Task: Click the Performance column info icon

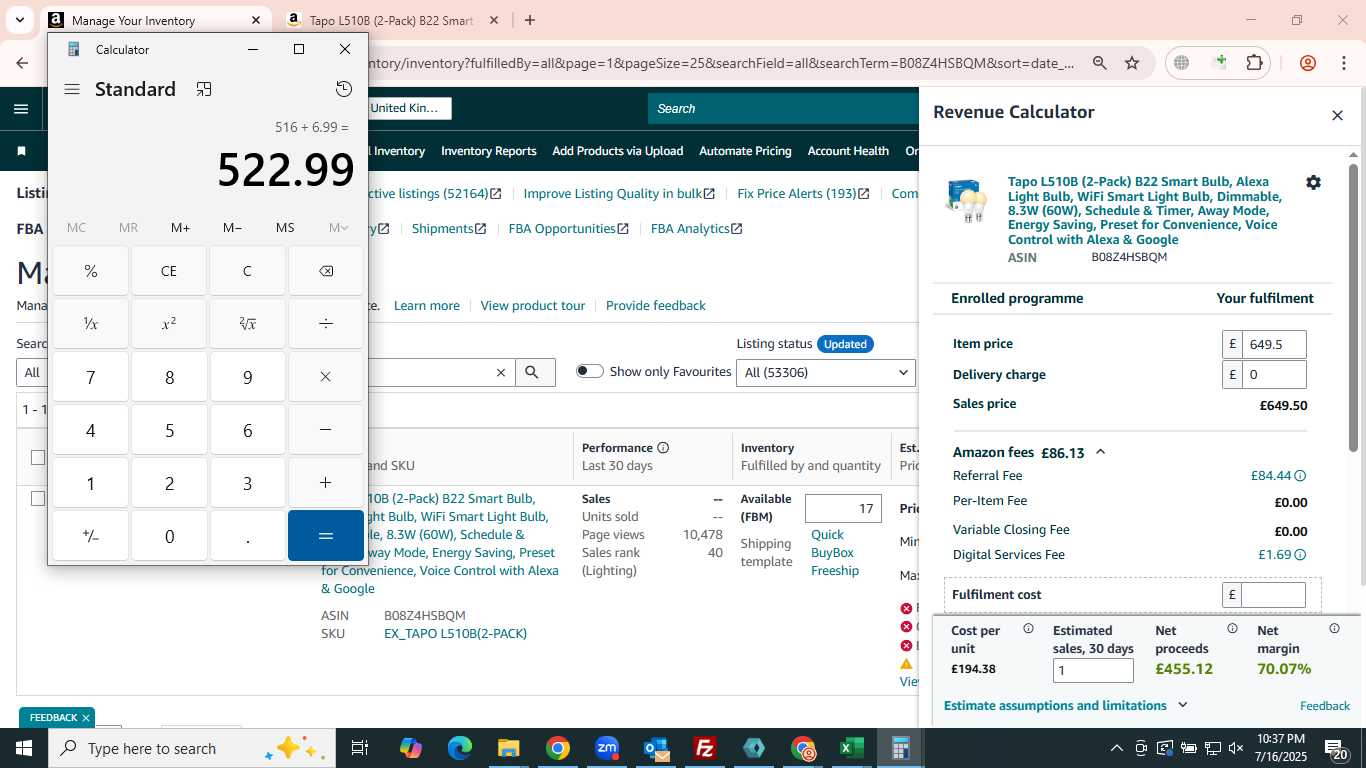Action: [663, 448]
